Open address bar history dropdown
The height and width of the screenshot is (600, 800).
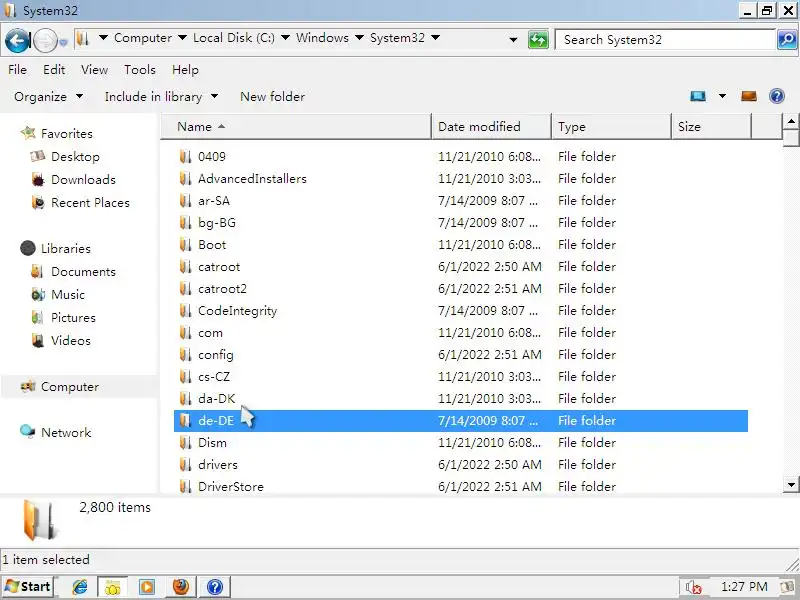click(513, 39)
